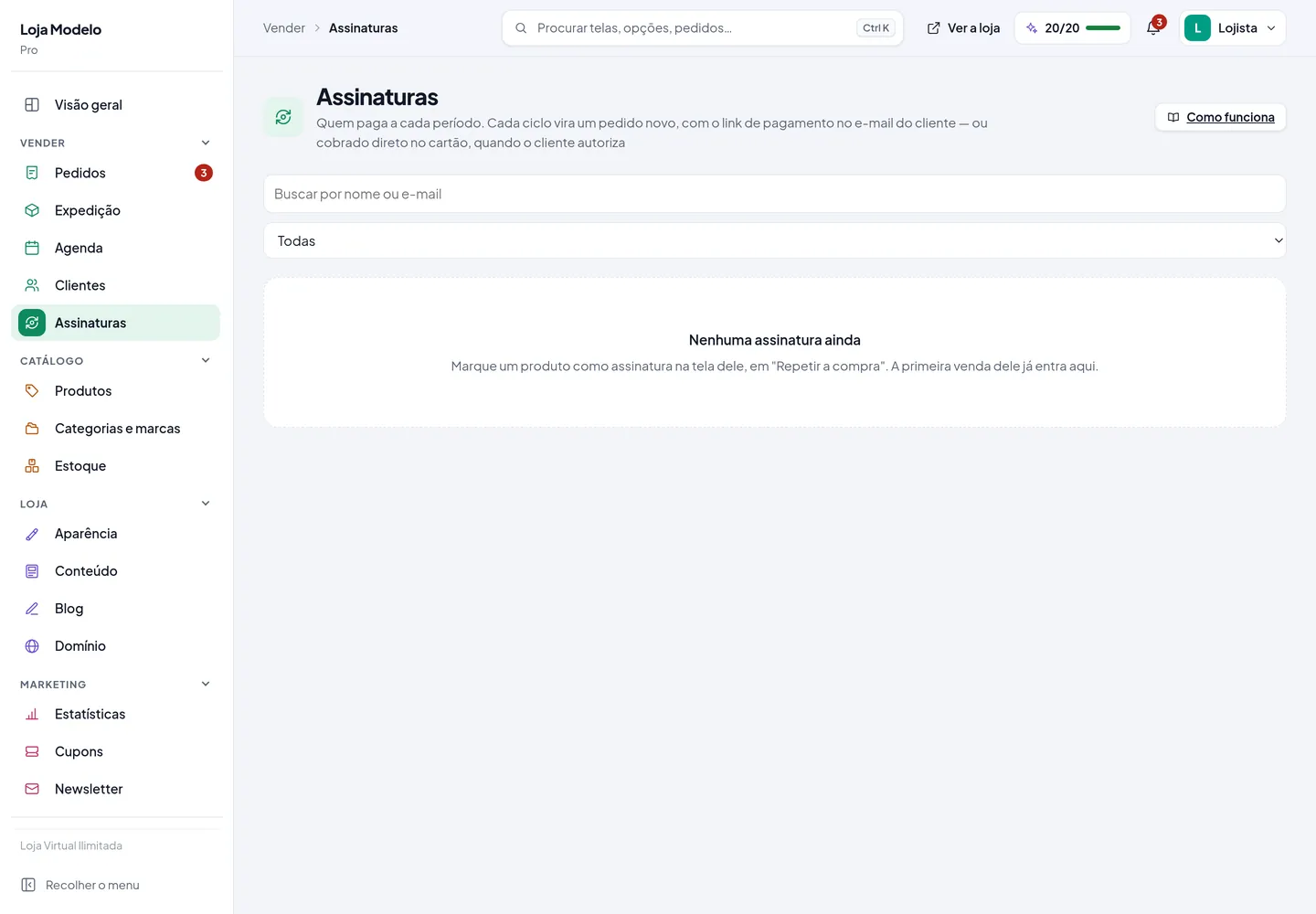Click the Clientes people icon
Screen dimensions: 1316x914
click(32, 285)
